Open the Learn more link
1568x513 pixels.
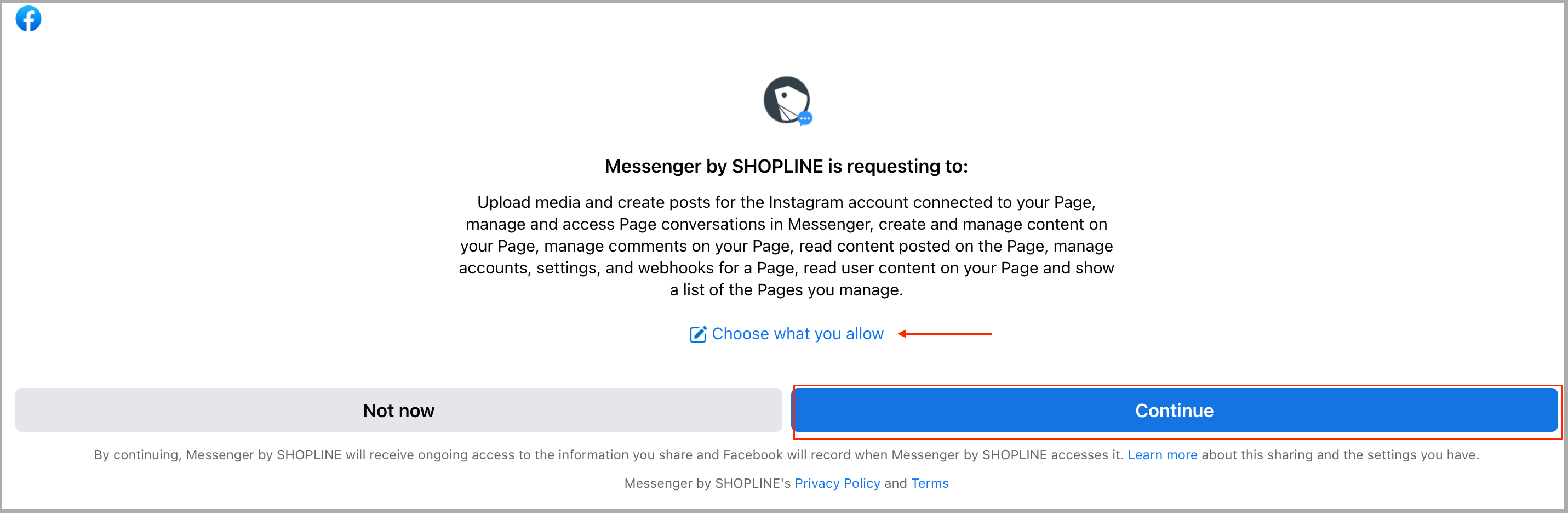1162,454
